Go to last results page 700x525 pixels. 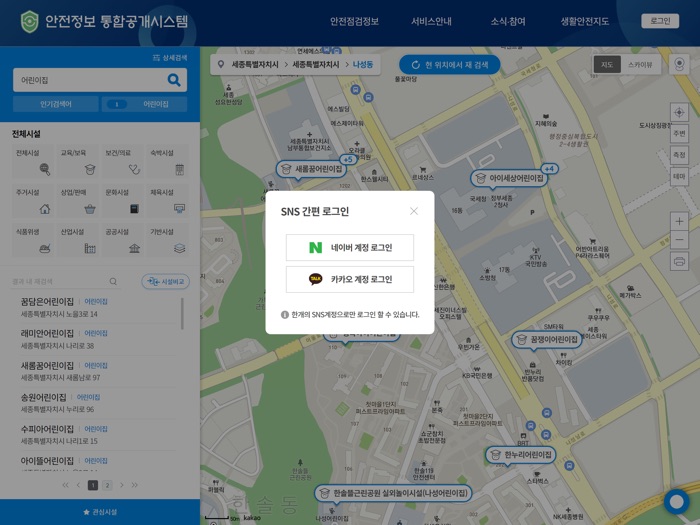134,485
